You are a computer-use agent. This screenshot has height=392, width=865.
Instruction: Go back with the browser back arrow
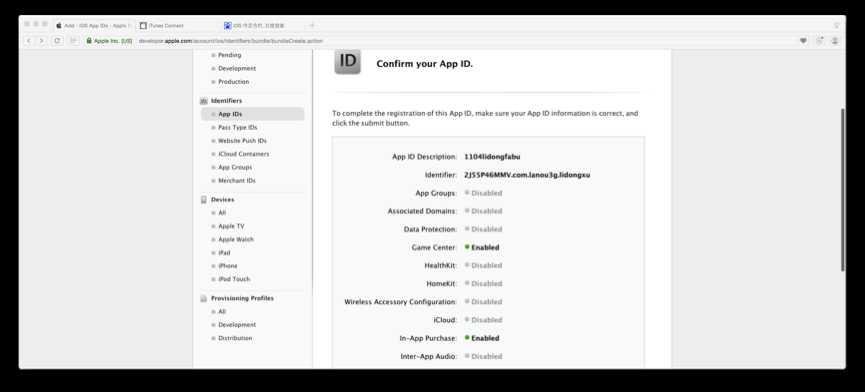[29, 41]
